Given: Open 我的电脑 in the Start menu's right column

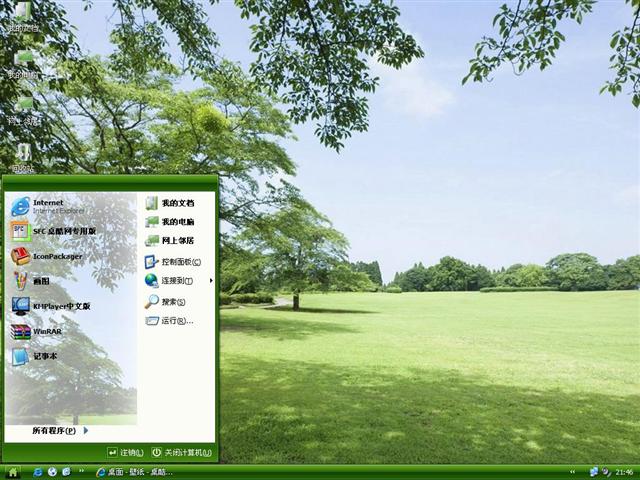Looking at the screenshot, I should [x=170, y=222].
